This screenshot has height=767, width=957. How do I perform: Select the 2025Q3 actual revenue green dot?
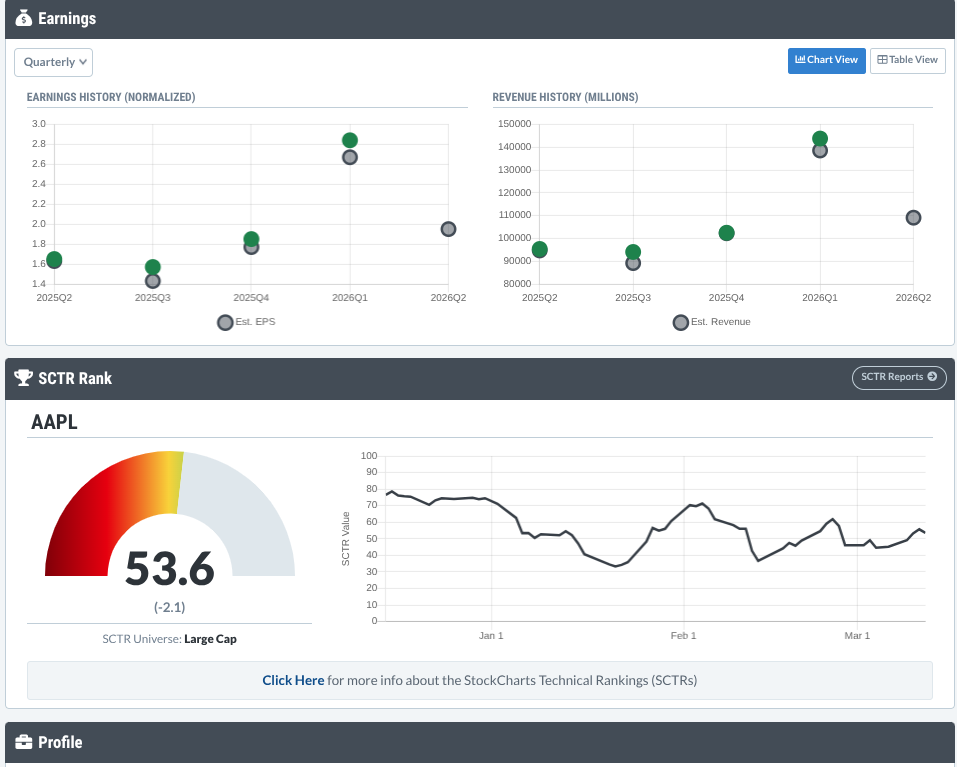tap(633, 252)
